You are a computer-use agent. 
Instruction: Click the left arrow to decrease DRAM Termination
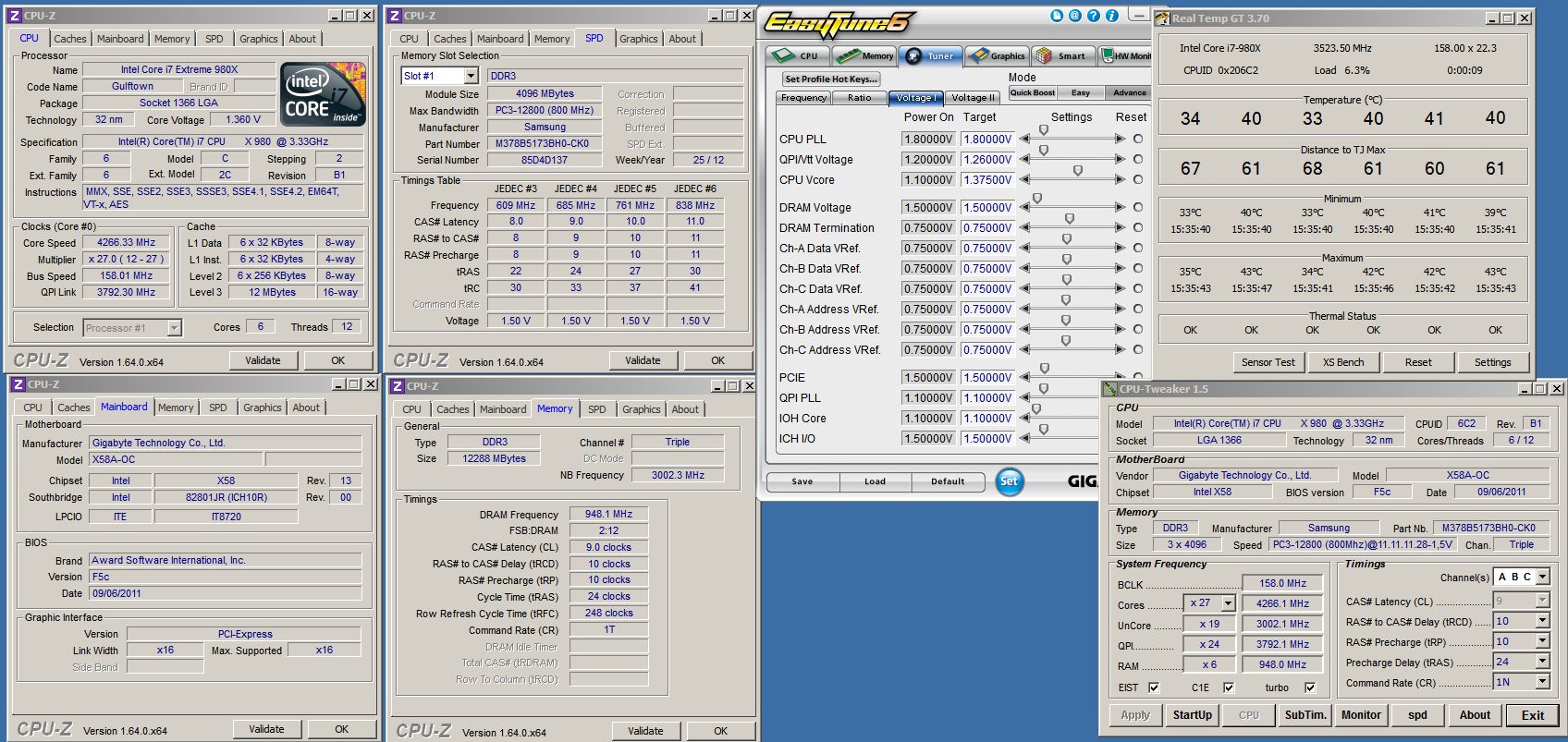(1025, 227)
